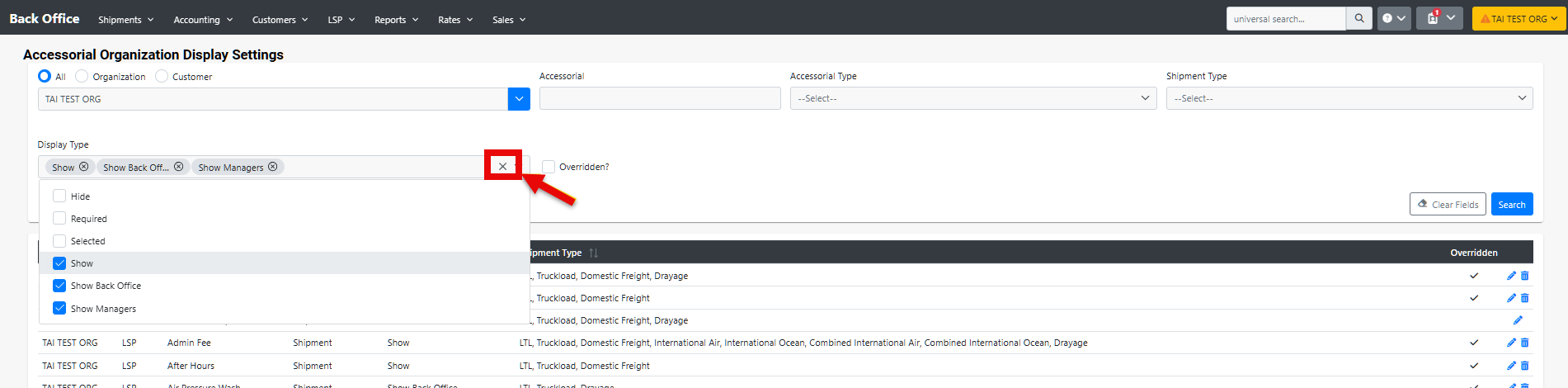Delete the After Hours row using trash icon
The width and height of the screenshot is (1568, 388).
coord(1525,366)
